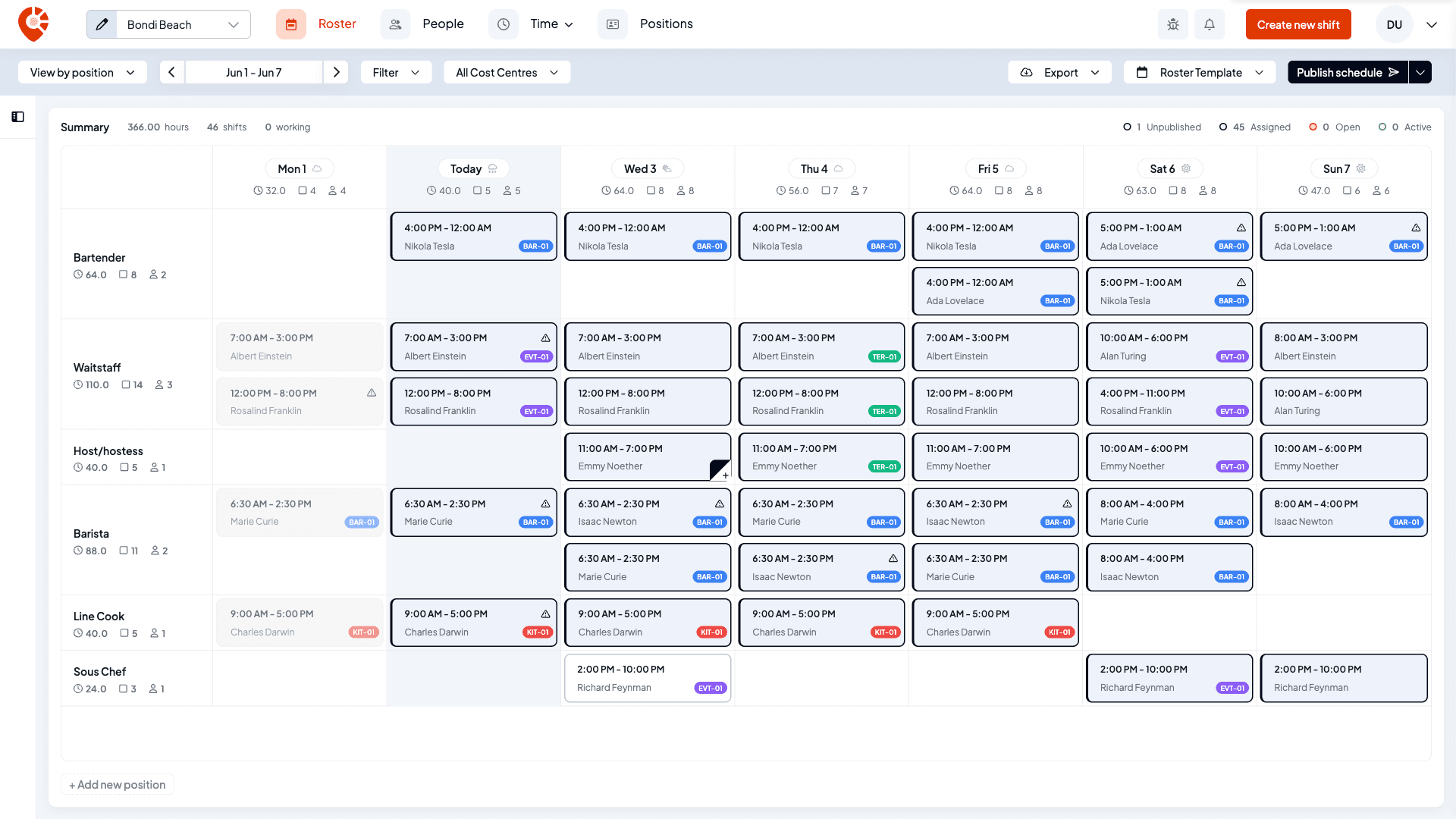
Task: Expand the Time menu
Action: pyautogui.click(x=551, y=24)
